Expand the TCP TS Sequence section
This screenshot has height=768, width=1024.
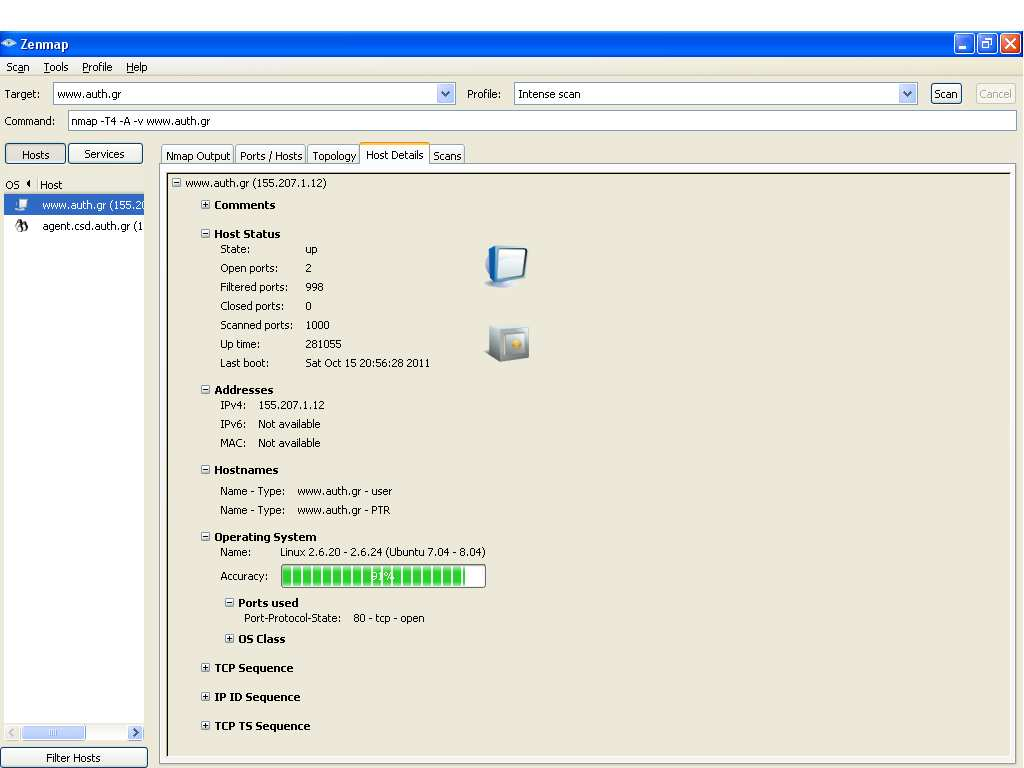point(205,726)
